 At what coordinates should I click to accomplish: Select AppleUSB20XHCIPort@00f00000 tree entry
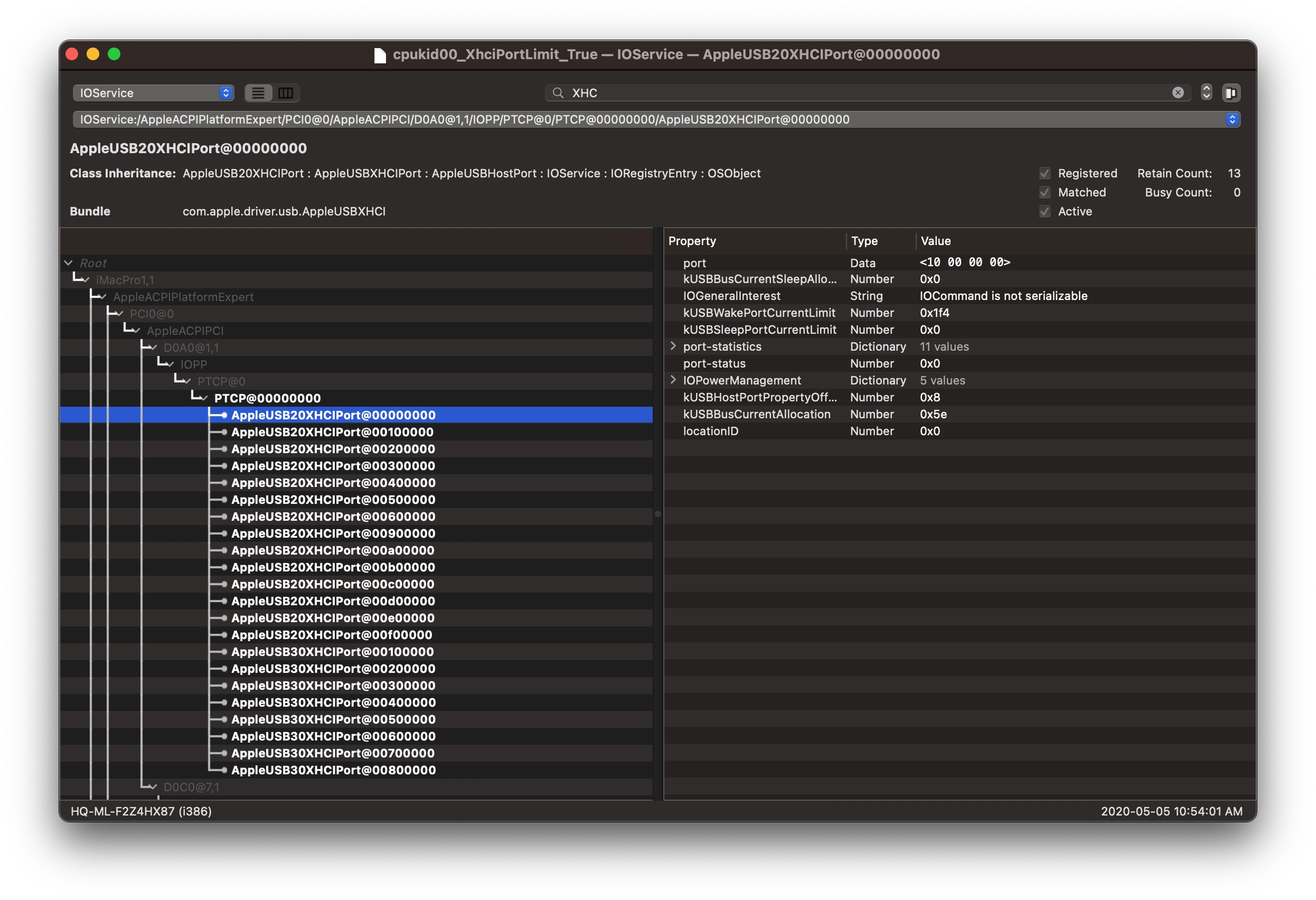click(x=331, y=635)
